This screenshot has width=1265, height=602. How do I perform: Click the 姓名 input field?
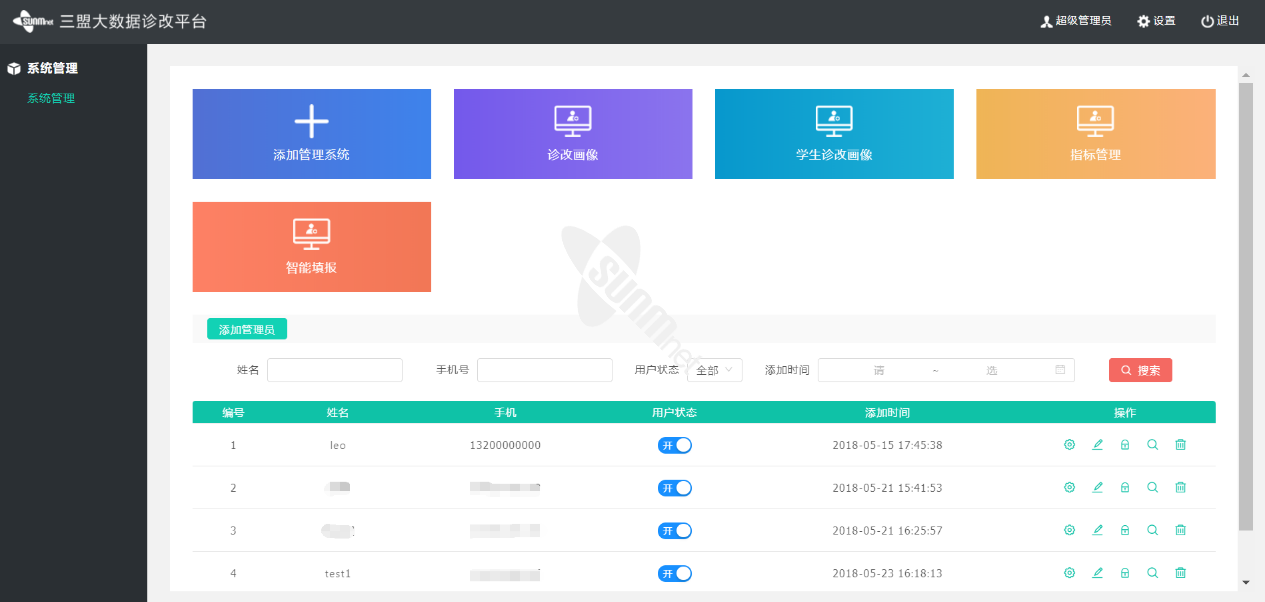coord(334,370)
